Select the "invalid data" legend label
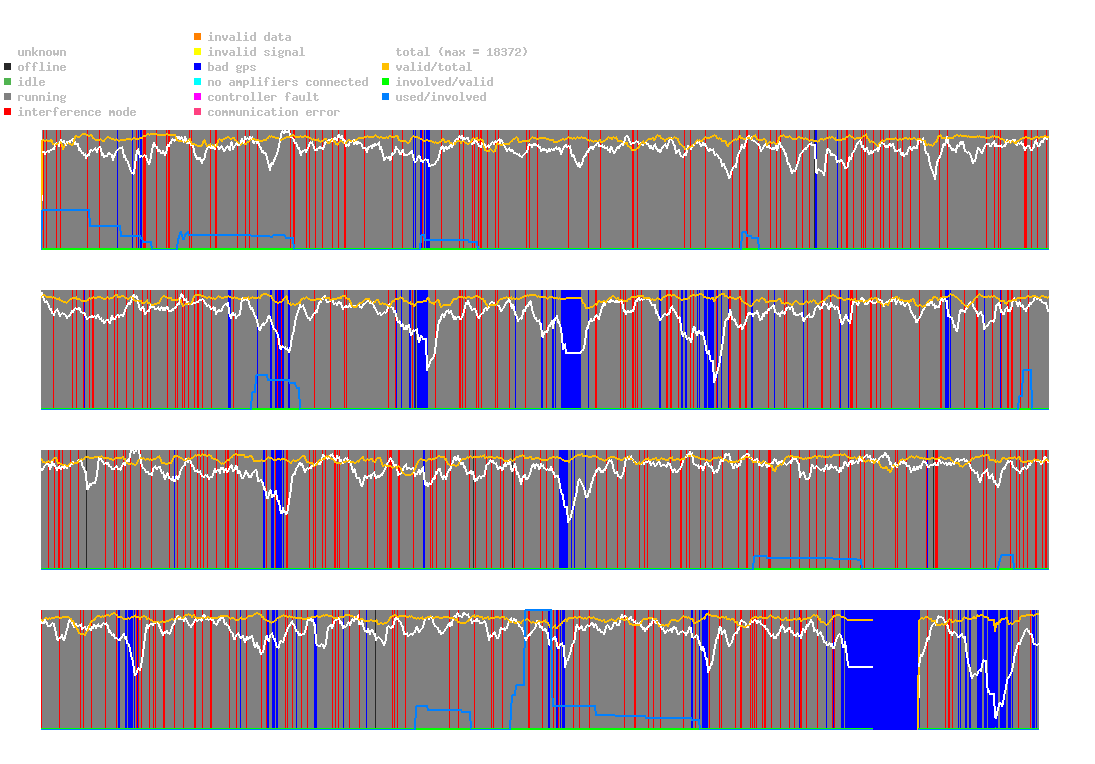 249,37
